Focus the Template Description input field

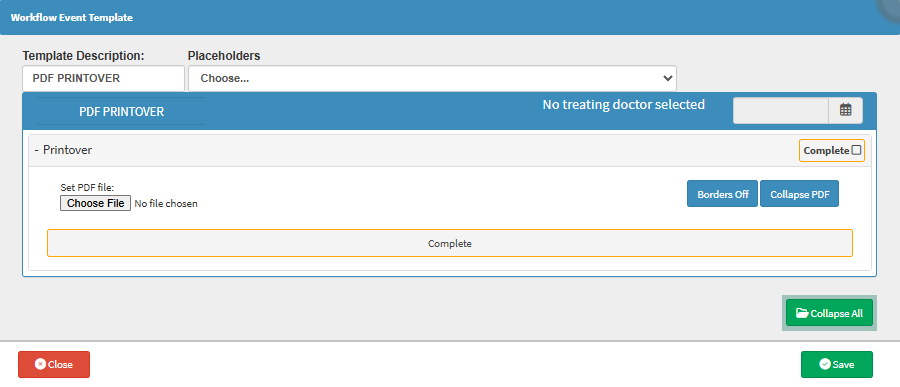[x=103, y=78]
